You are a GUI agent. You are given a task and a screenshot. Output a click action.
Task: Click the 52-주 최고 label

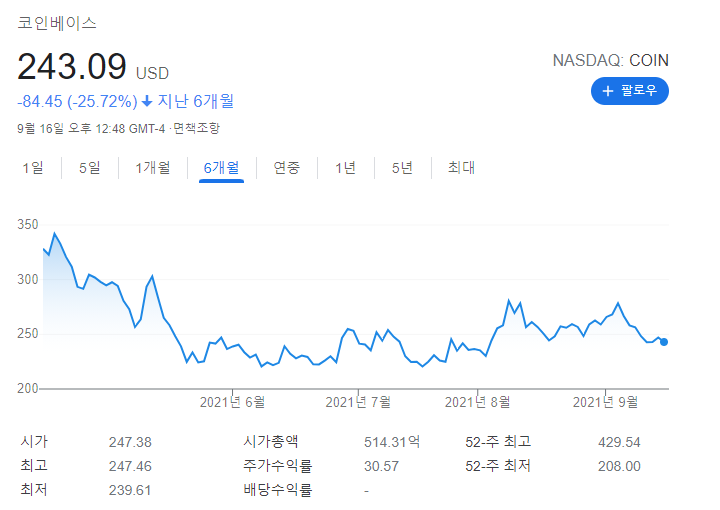pyautogui.click(x=498, y=442)
